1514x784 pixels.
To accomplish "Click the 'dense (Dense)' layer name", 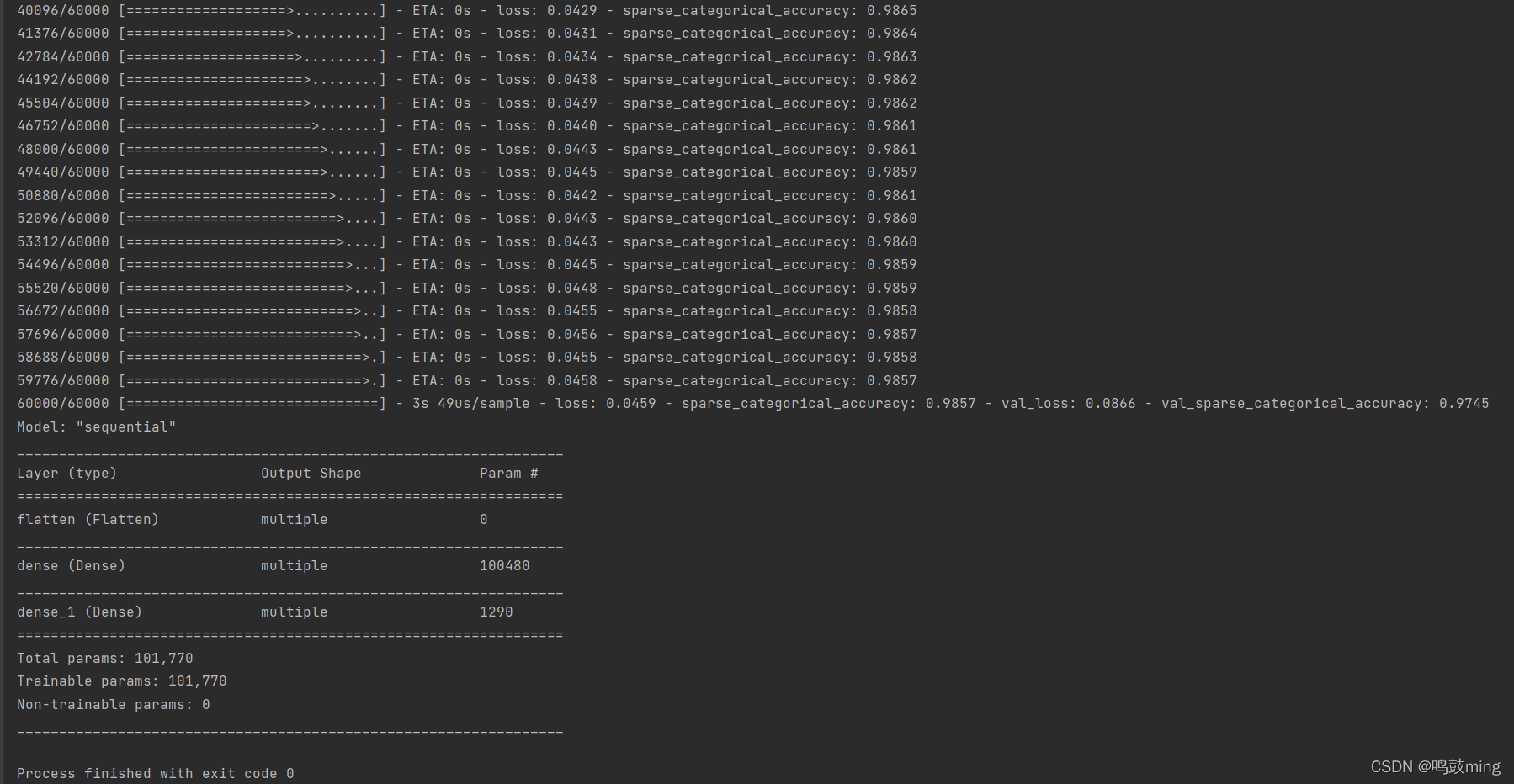I will click(72, 566).
